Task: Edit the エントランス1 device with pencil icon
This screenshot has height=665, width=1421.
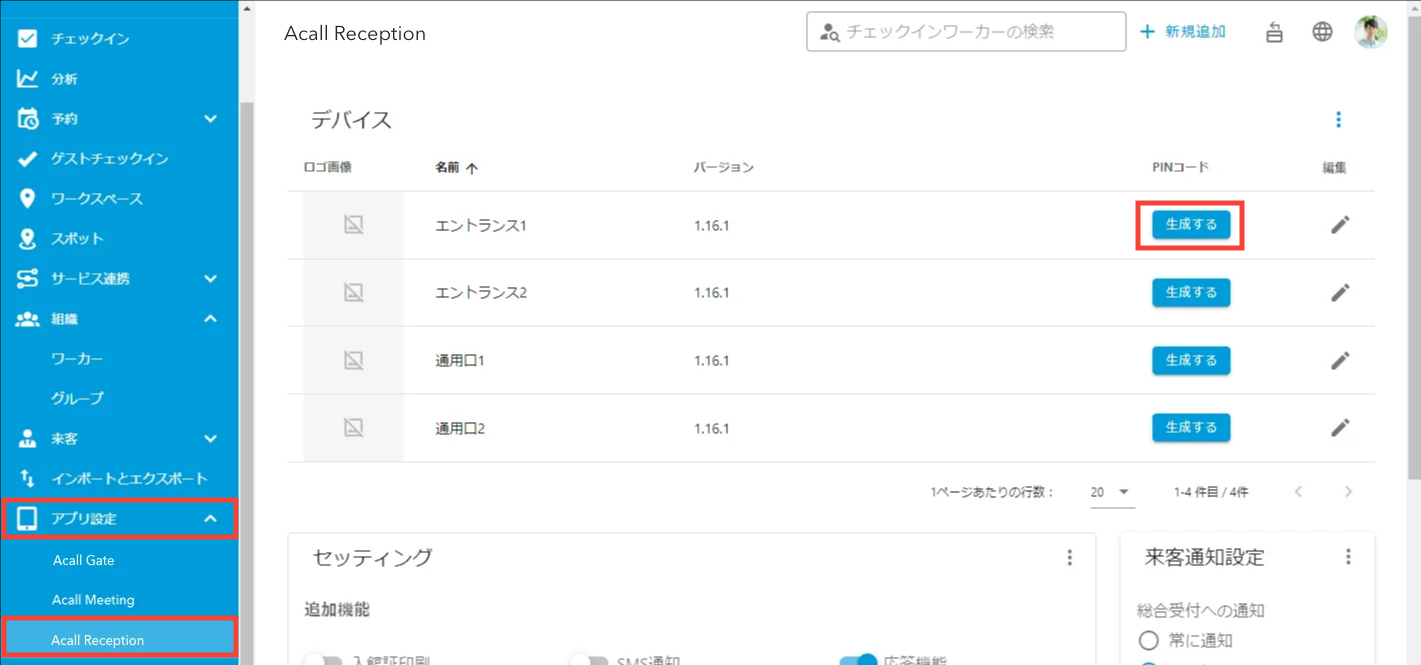Action: pyautogui.click(x=1340, y=225)
